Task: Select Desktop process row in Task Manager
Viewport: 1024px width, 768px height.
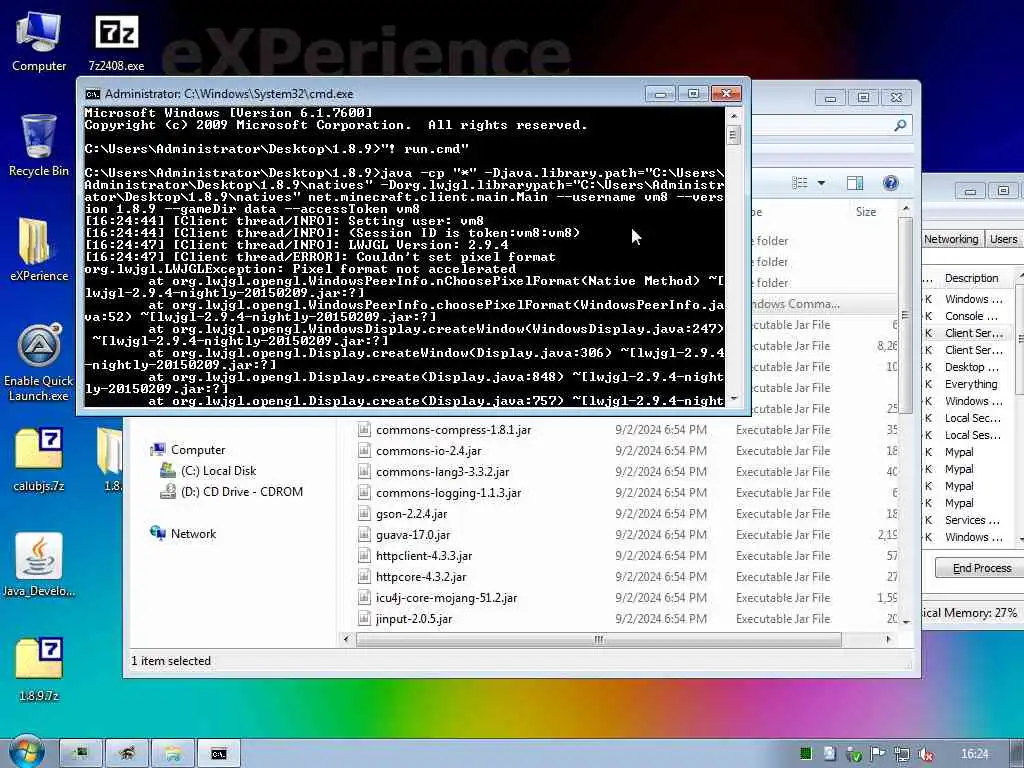Action: click(x=970, y=367)
